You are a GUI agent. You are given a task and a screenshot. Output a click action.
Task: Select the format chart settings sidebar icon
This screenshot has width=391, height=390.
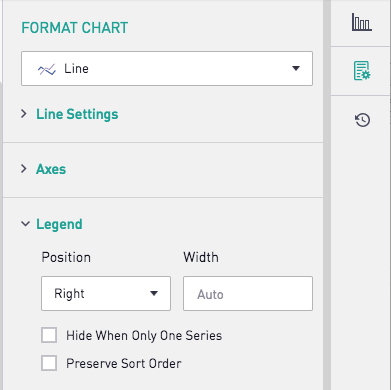pos(362,71)
